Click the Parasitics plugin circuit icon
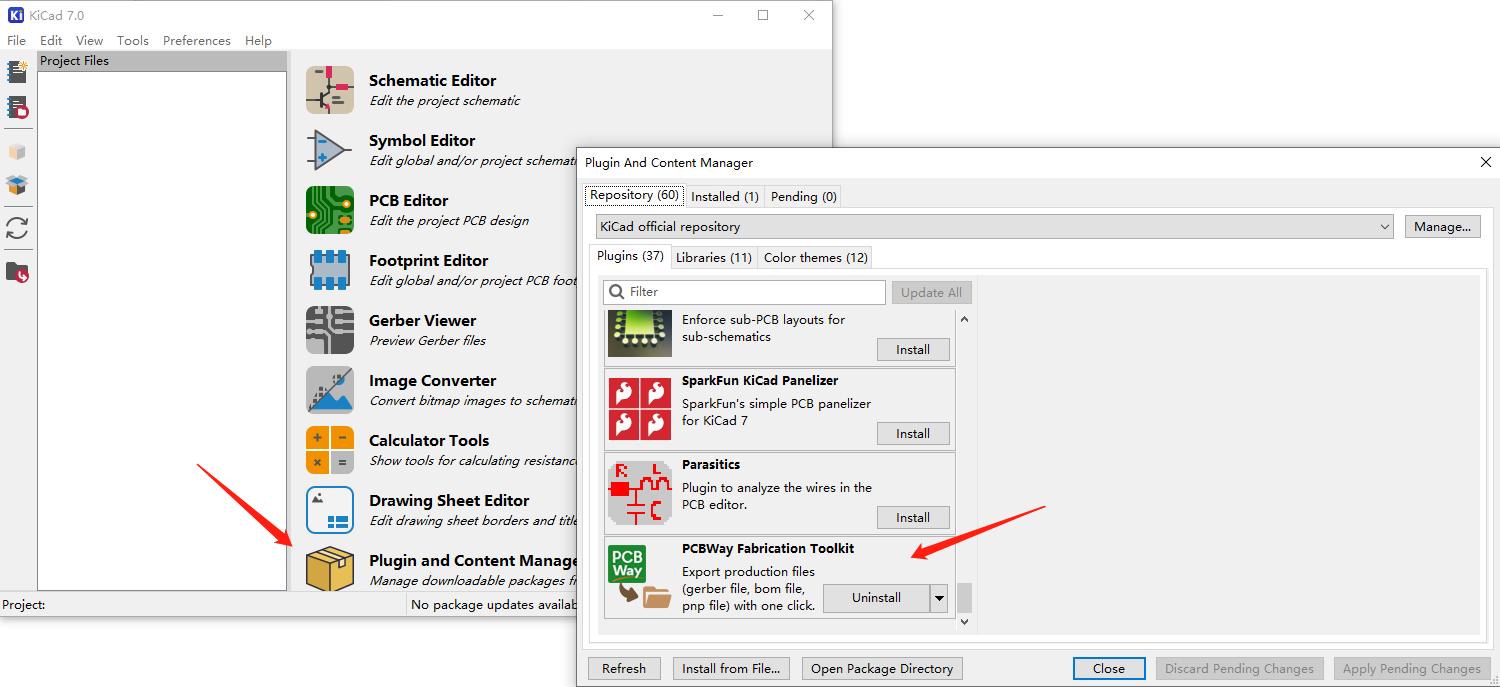The image size is (1500, 687). click(640, 493)
